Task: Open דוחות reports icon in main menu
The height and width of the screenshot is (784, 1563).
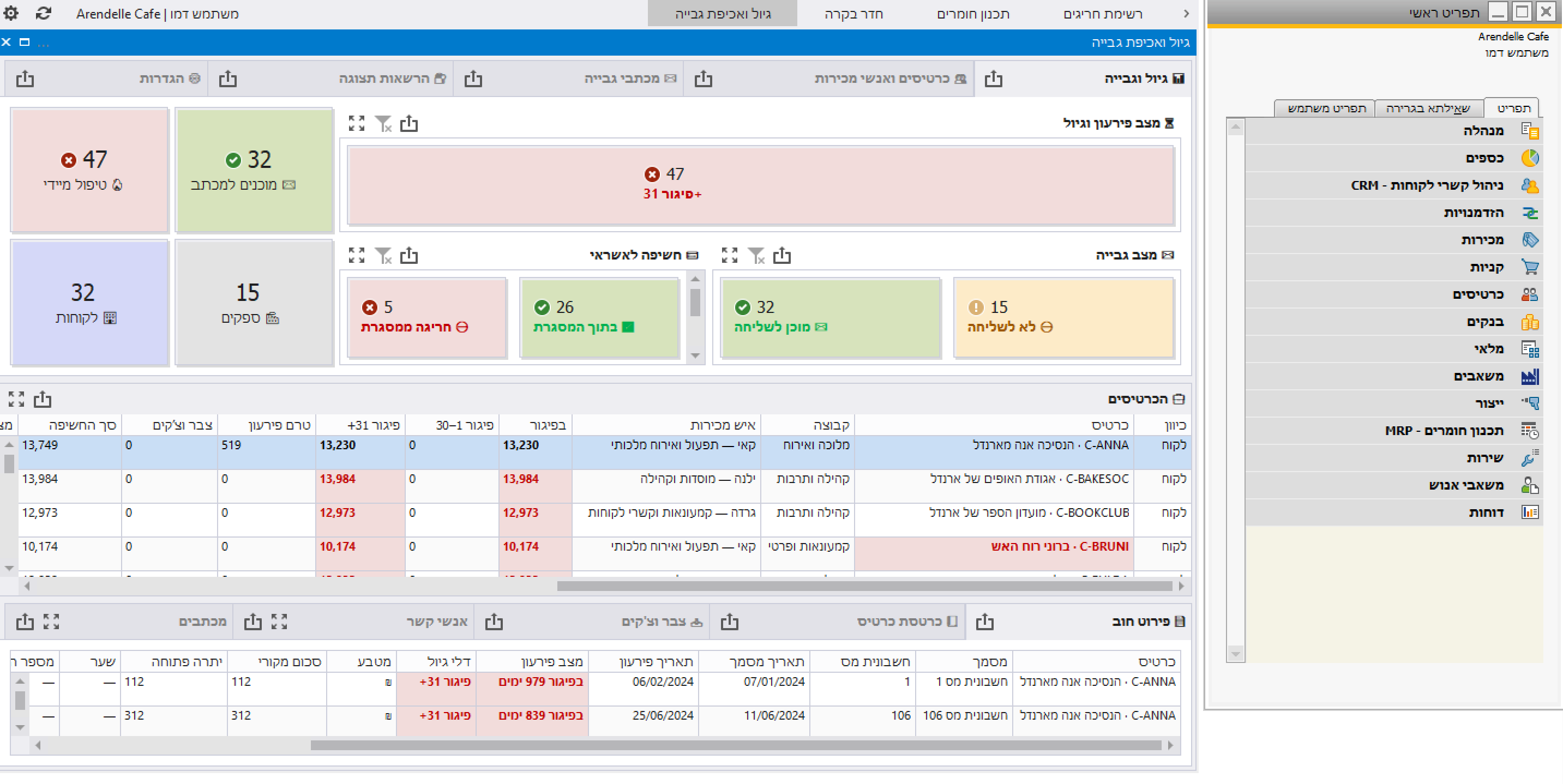Action: tap(1530, 512)
